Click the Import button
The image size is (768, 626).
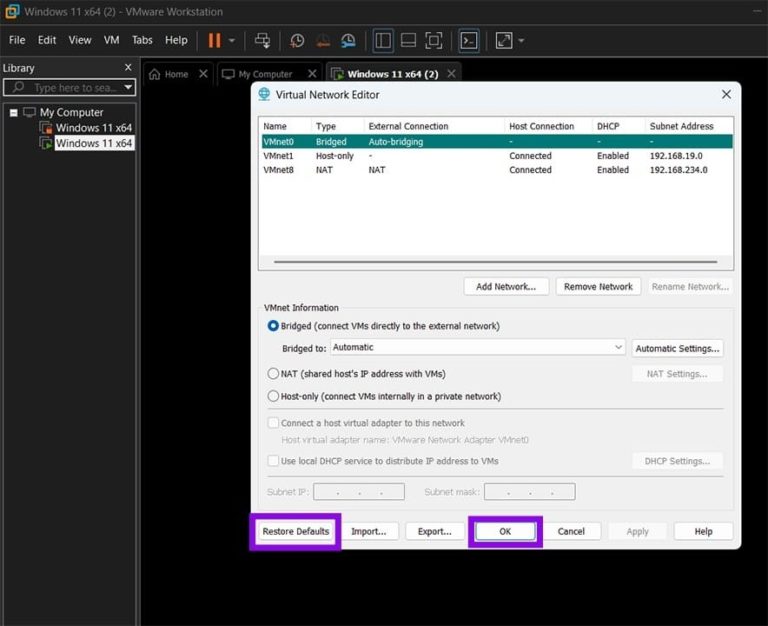[368, 531]
